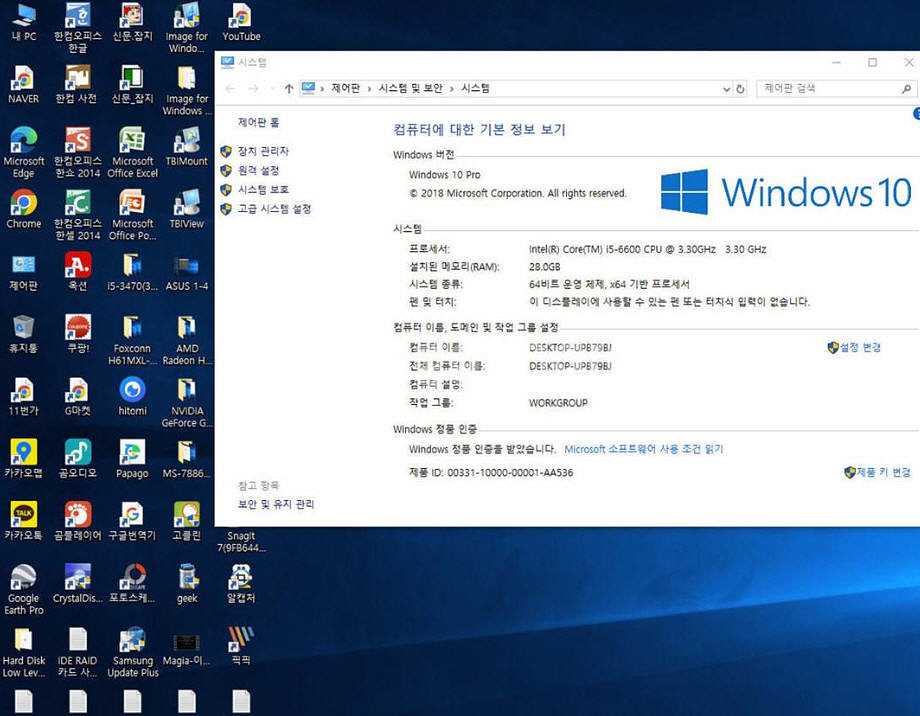Screen dimensions: 920x716
Task: Open the 픽픽 desktop icon
Action: (x=241, y=646)
